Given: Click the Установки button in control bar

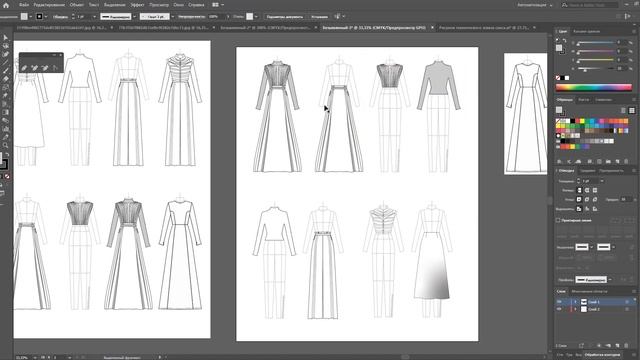Looking at the screenshot, I should pos(319,17).
